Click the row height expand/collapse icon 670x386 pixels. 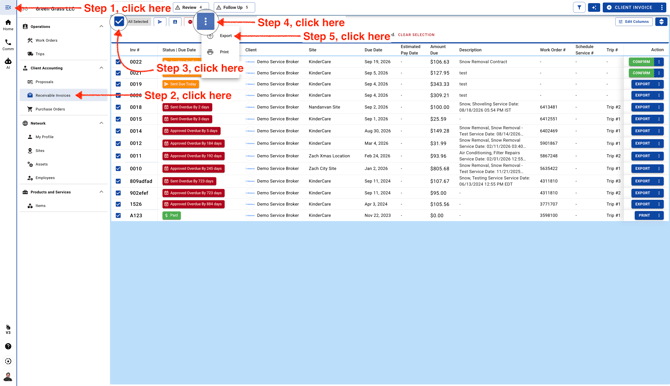661,21
